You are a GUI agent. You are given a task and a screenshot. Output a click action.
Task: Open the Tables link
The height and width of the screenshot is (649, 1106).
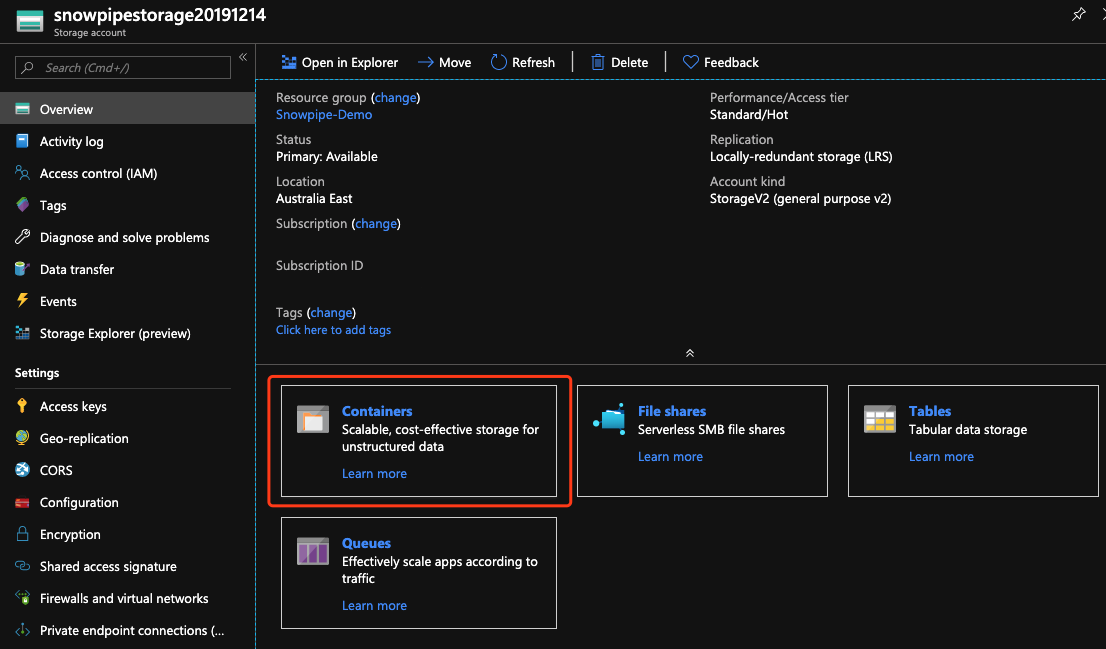(930, 411)
